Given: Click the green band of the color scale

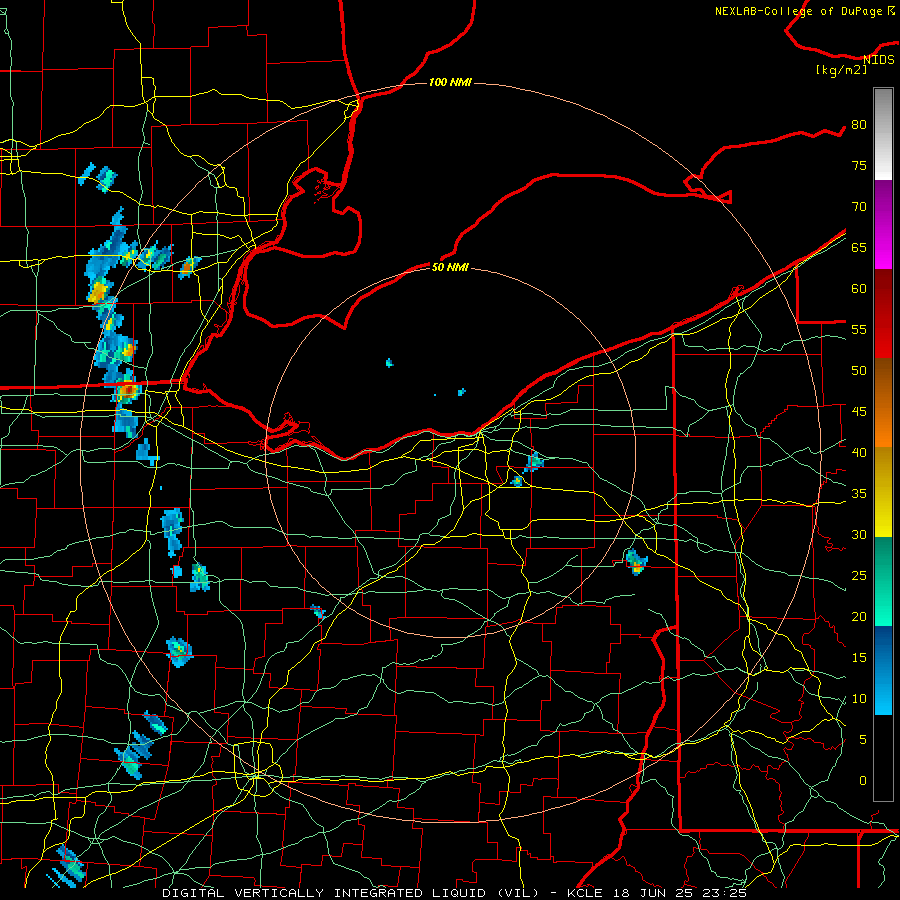Looking at the screenshot, I should tap(883, 581).
